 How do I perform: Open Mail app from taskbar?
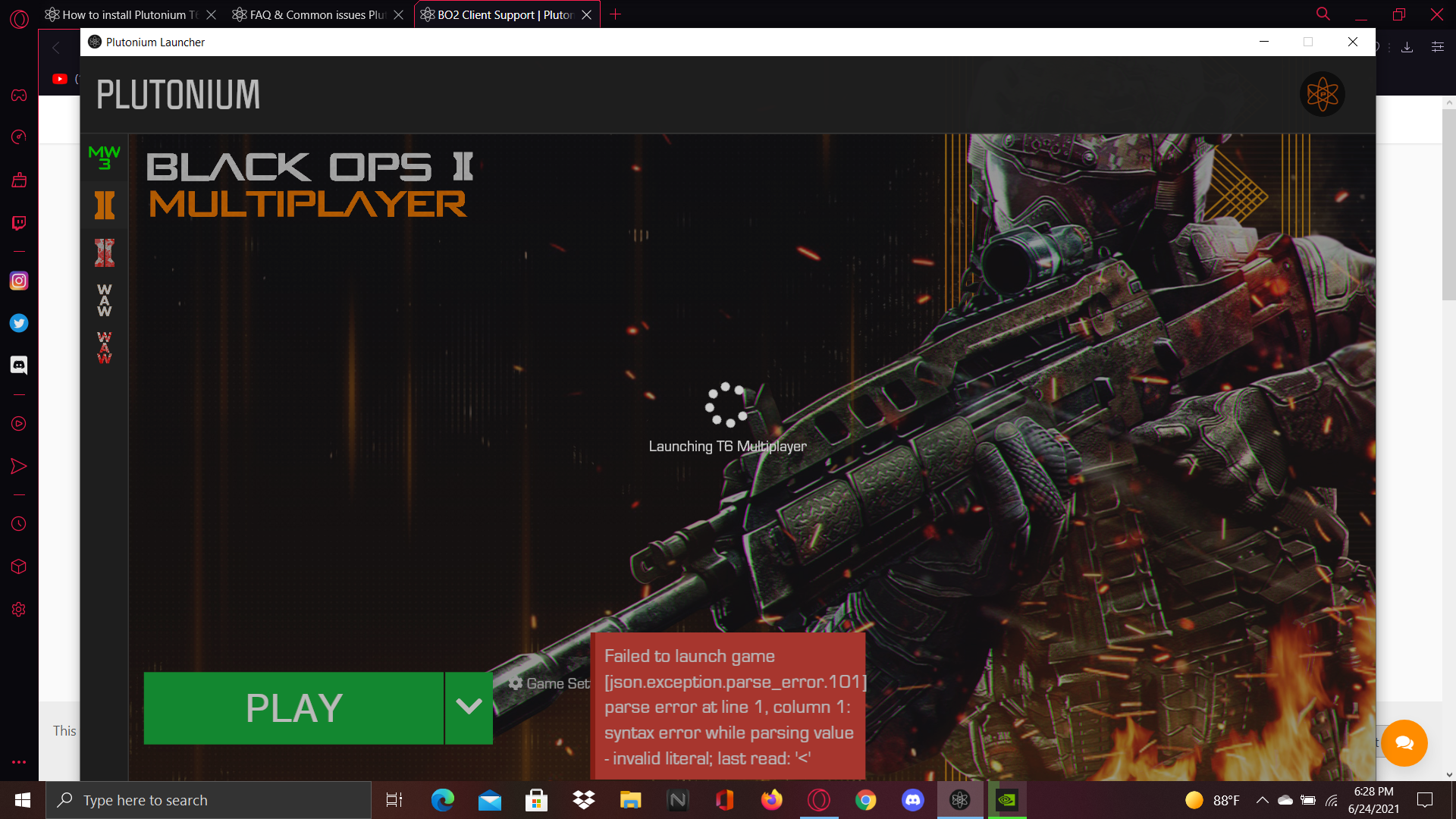490,800
